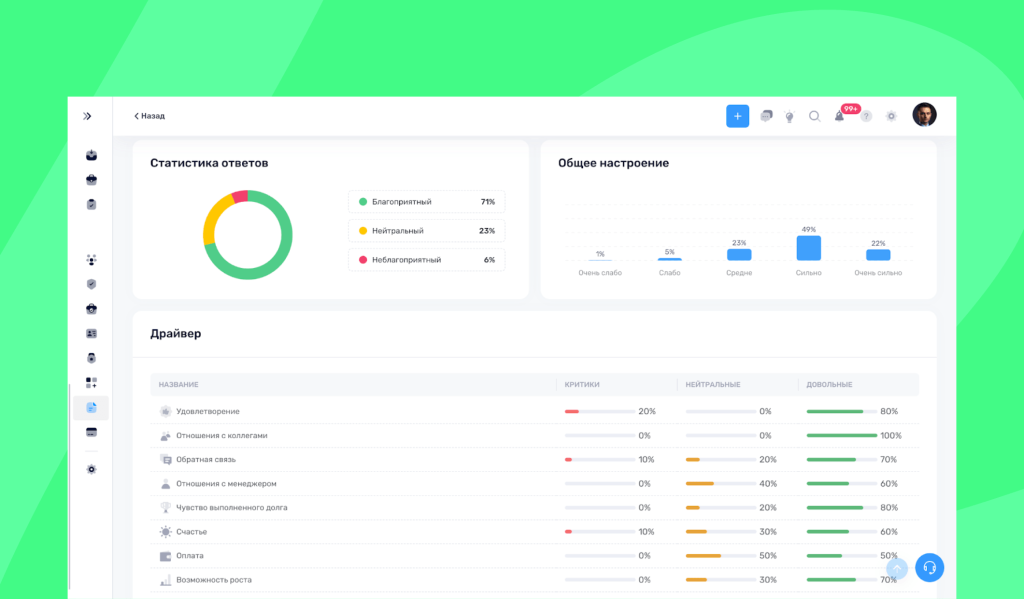The image size is (1024, 599).
Task: Open settings gear icon in top bar
Action: [x=891, y=116]
